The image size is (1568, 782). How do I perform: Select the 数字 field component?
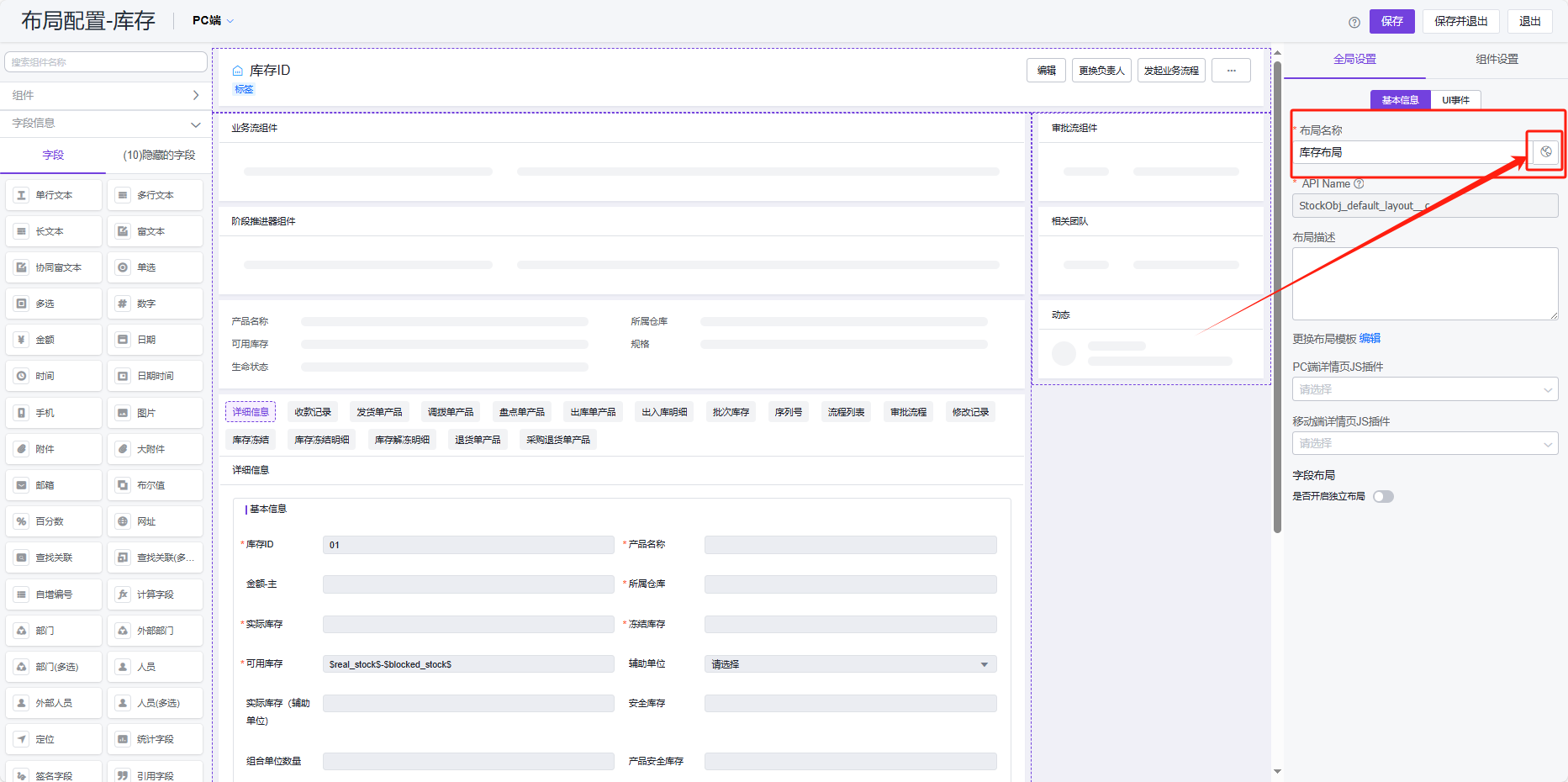coord(156,304)
